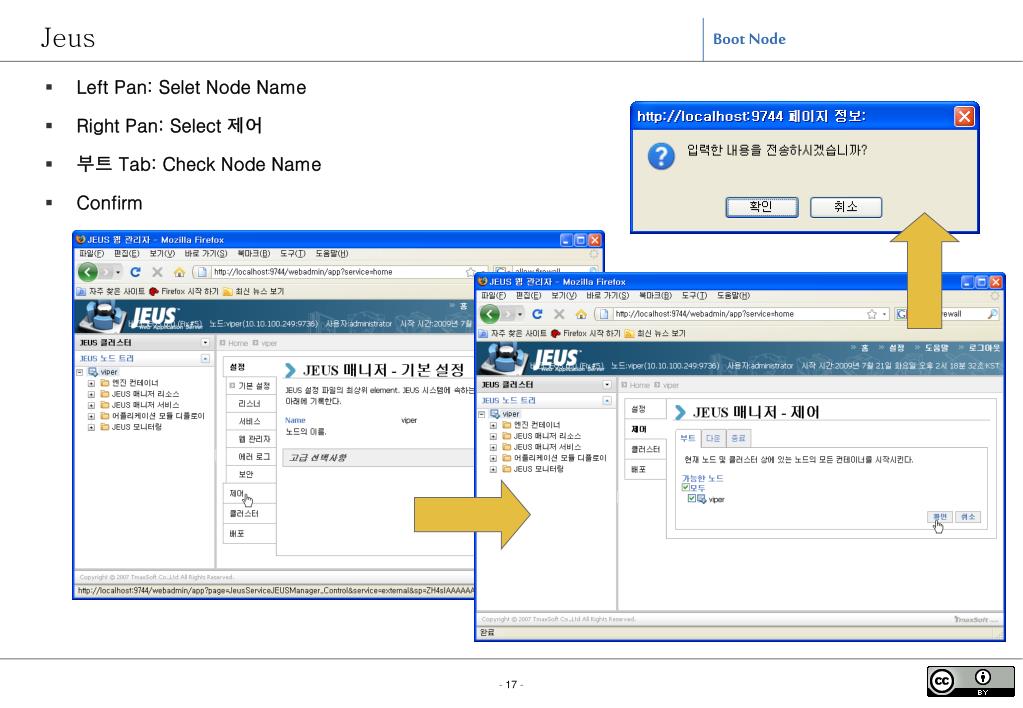1023x708 pixels.
Task: Click Creative Commons BY license badge
Action: point(970,681)
